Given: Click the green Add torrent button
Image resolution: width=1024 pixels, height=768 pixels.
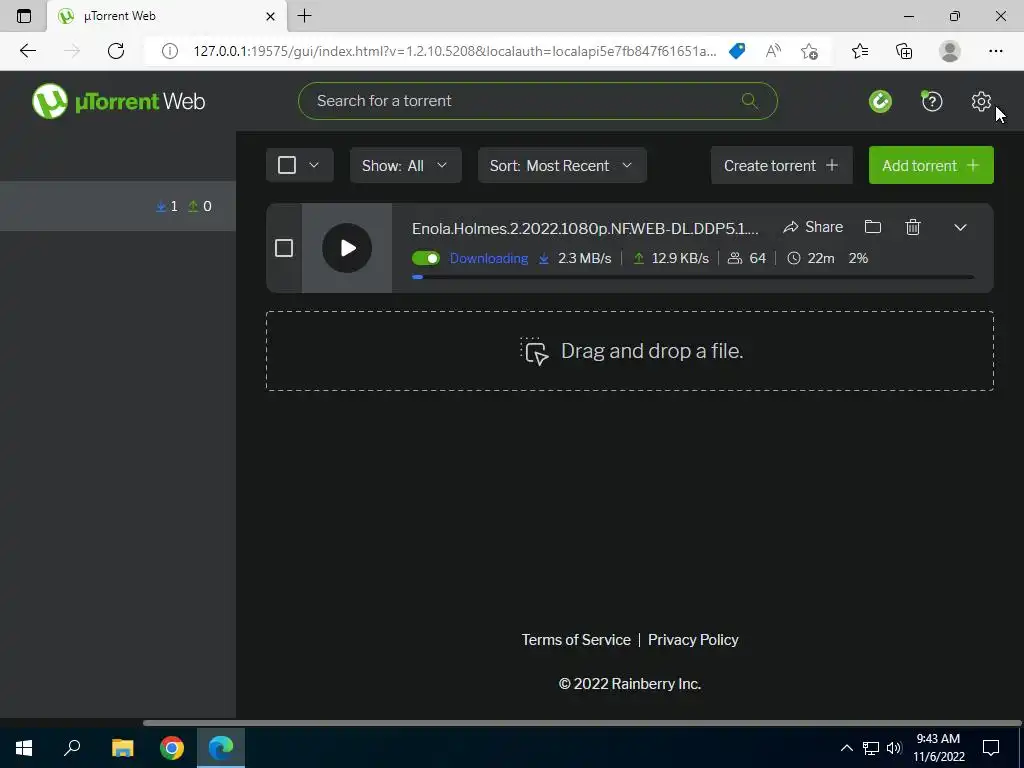Looking at the screenshot, I should 931,165.
